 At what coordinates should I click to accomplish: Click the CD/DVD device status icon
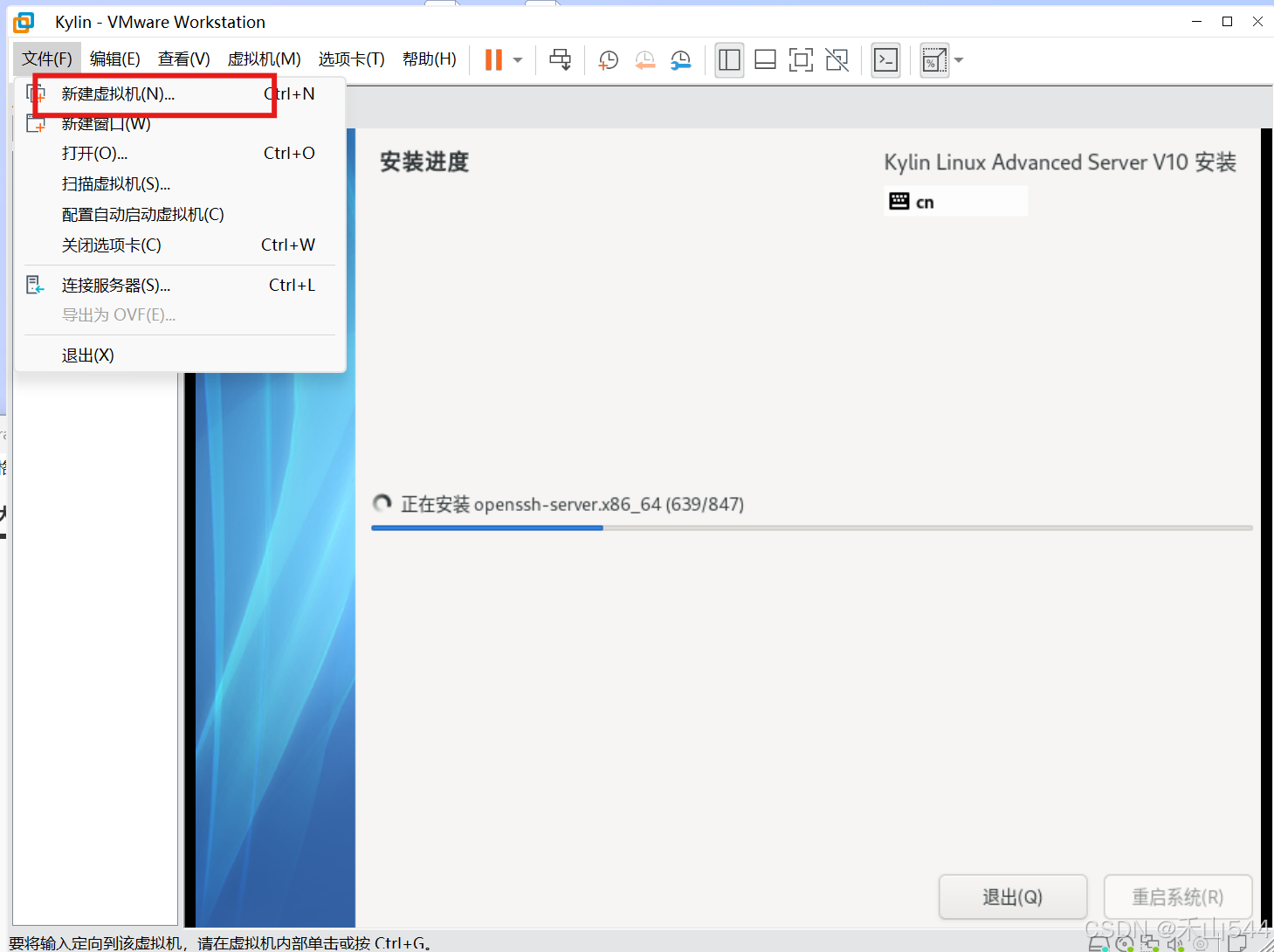tap(1125, 943)
